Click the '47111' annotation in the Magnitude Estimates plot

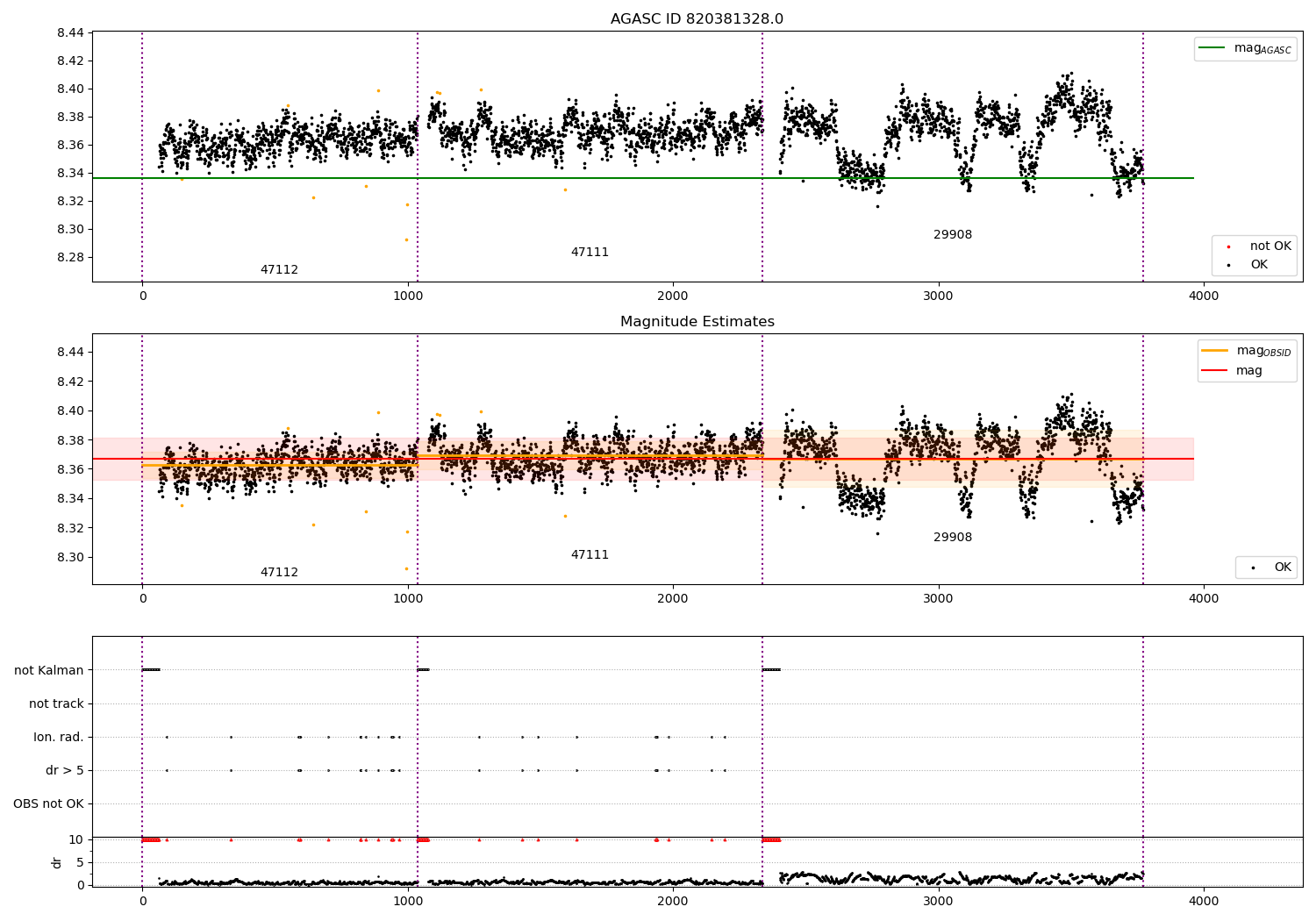pos(590,555)
